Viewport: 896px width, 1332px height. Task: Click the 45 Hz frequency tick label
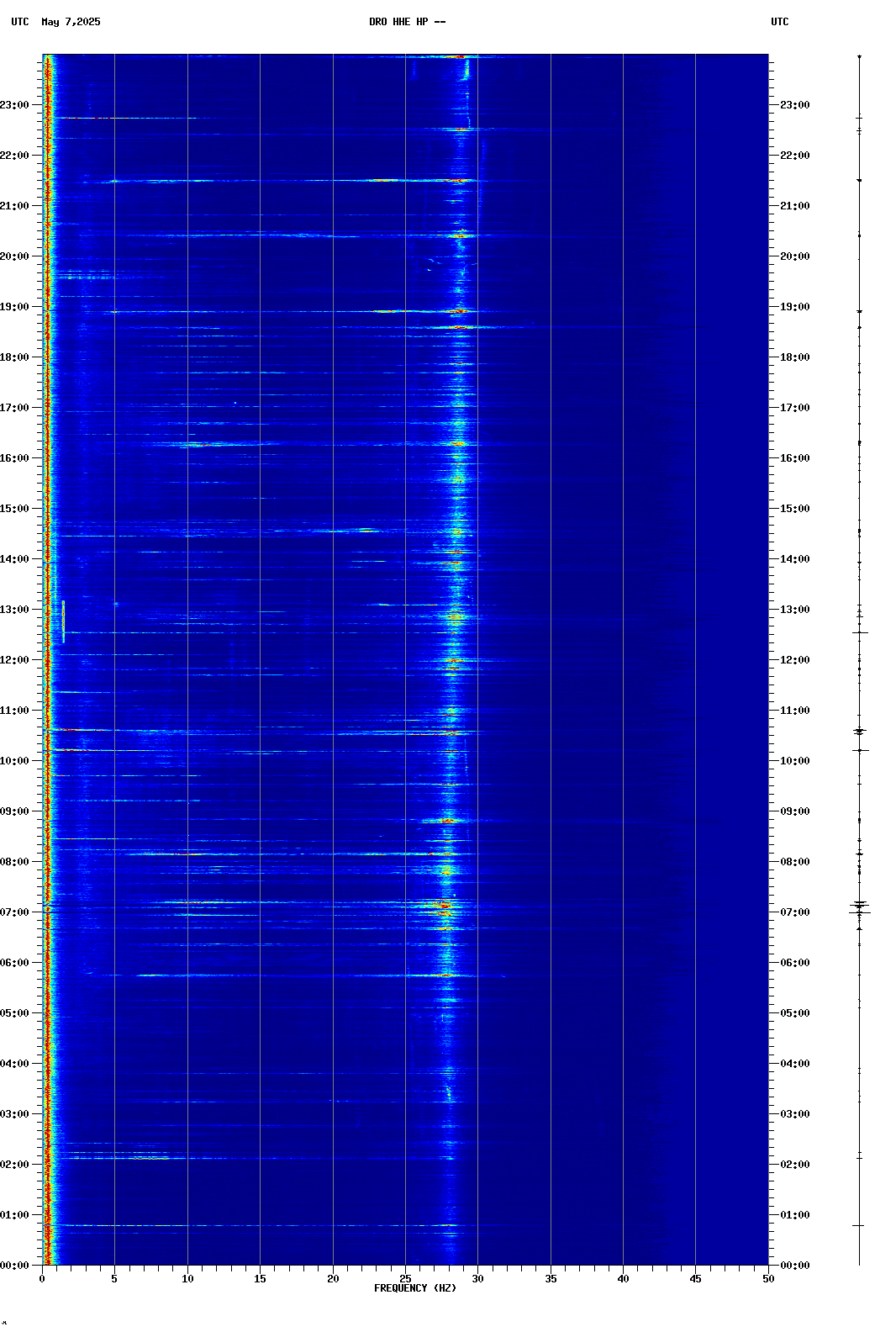695,1279
